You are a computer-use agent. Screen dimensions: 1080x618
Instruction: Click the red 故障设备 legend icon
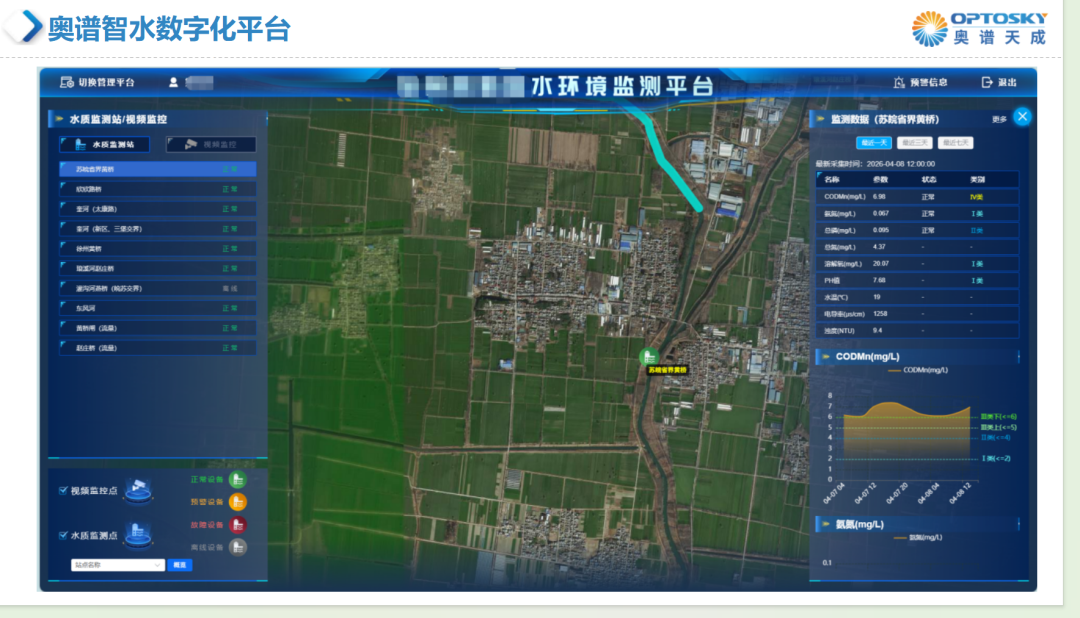click(x=238, y=525)
